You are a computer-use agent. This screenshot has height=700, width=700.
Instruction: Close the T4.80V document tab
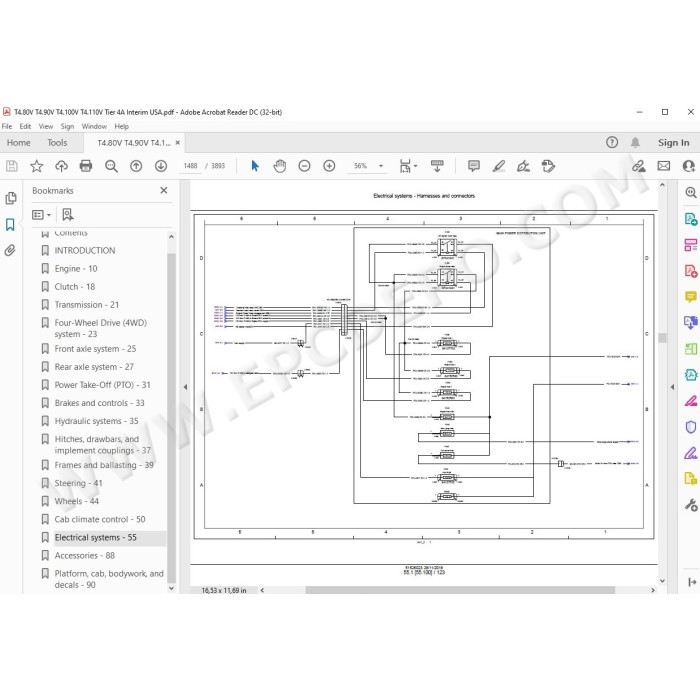[178, 142]
